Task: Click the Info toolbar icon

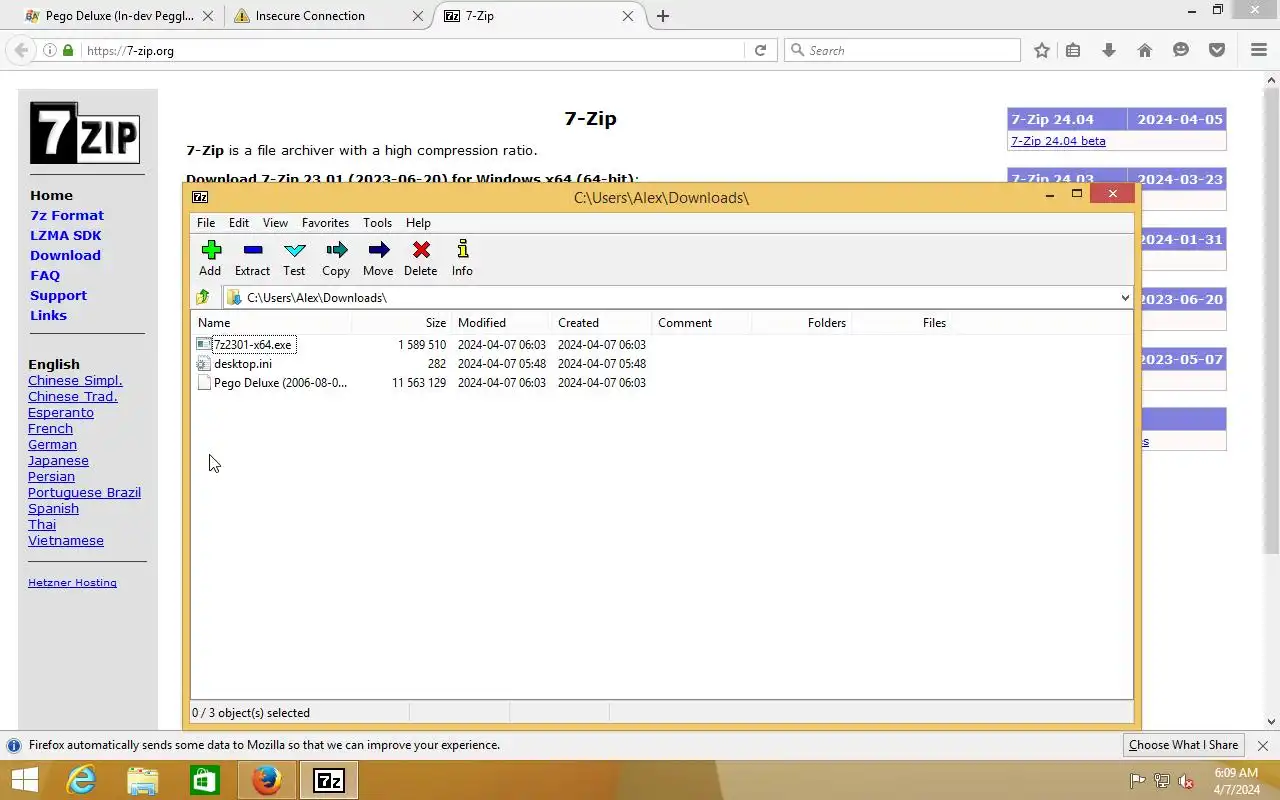Action: click(462, 250)
